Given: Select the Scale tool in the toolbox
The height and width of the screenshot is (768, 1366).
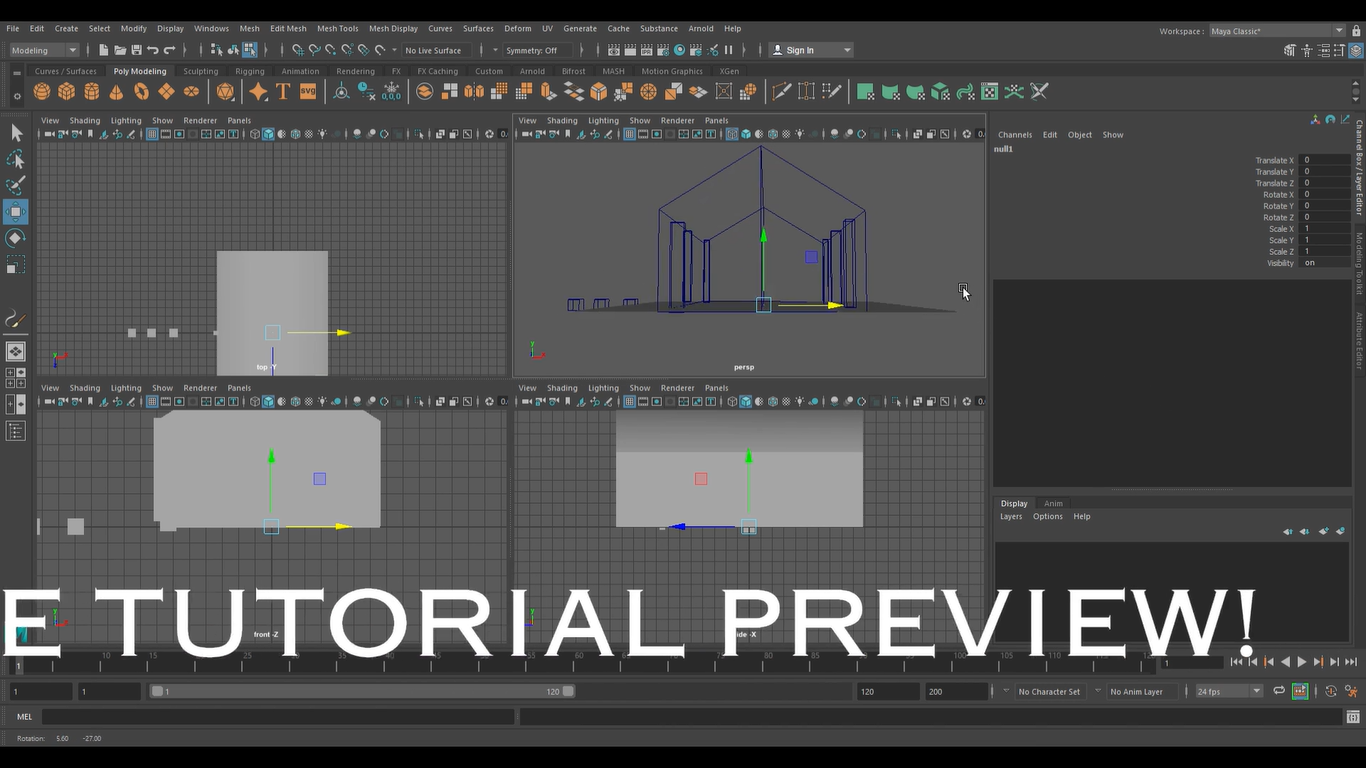Looking at the screenshot, I should click(16, 264).
